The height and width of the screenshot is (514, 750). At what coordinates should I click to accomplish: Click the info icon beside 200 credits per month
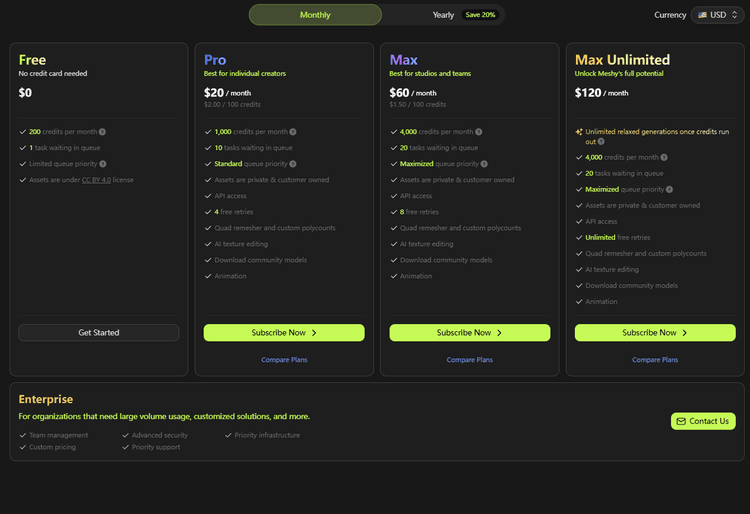[102, 132]
